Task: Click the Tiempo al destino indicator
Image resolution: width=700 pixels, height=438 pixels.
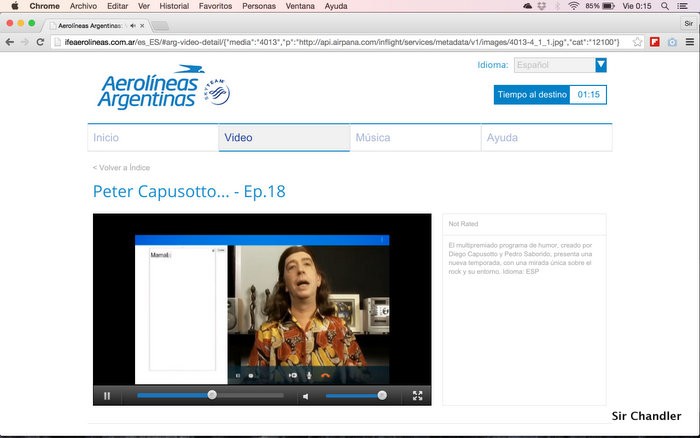Action: [x=550, y=95]
